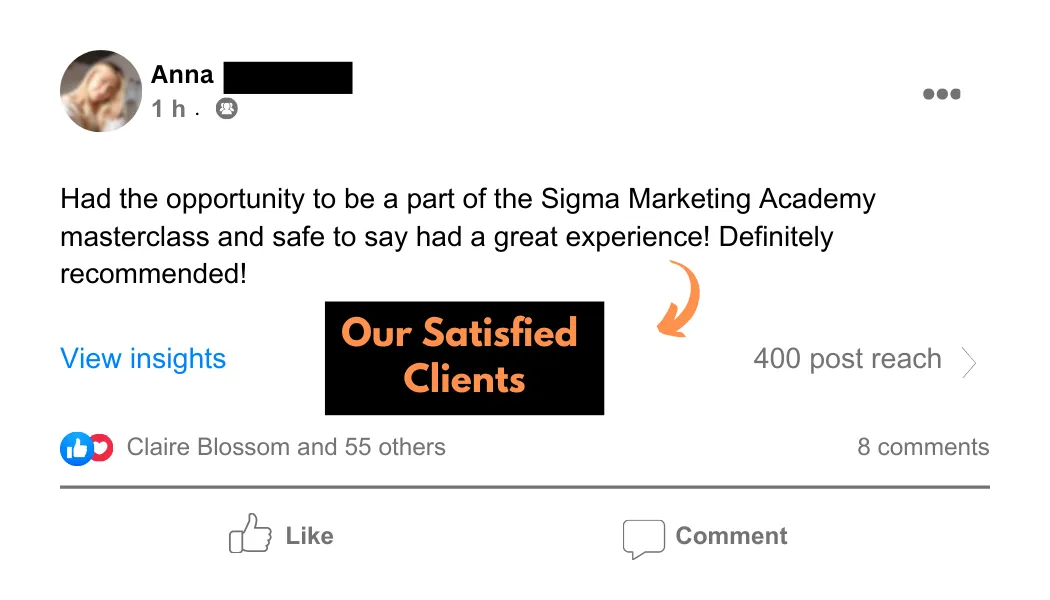Show the 8 comments
The height and width of the screenshot is (600, 1050).
(x=923, y=447)
